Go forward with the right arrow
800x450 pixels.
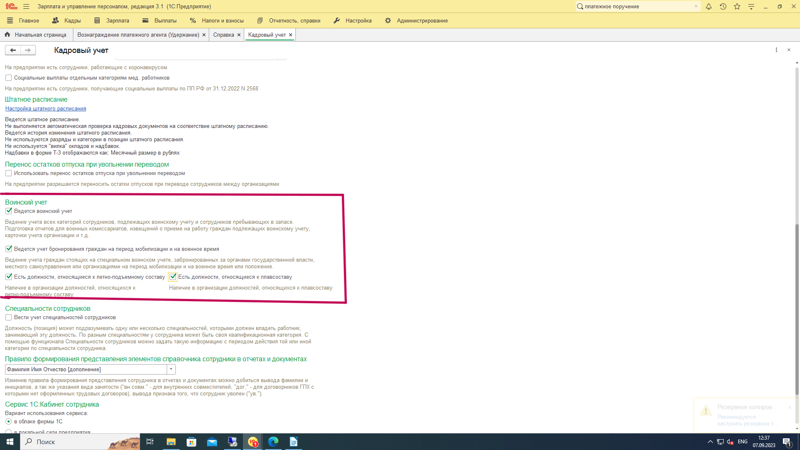click(x=28, y=50)
